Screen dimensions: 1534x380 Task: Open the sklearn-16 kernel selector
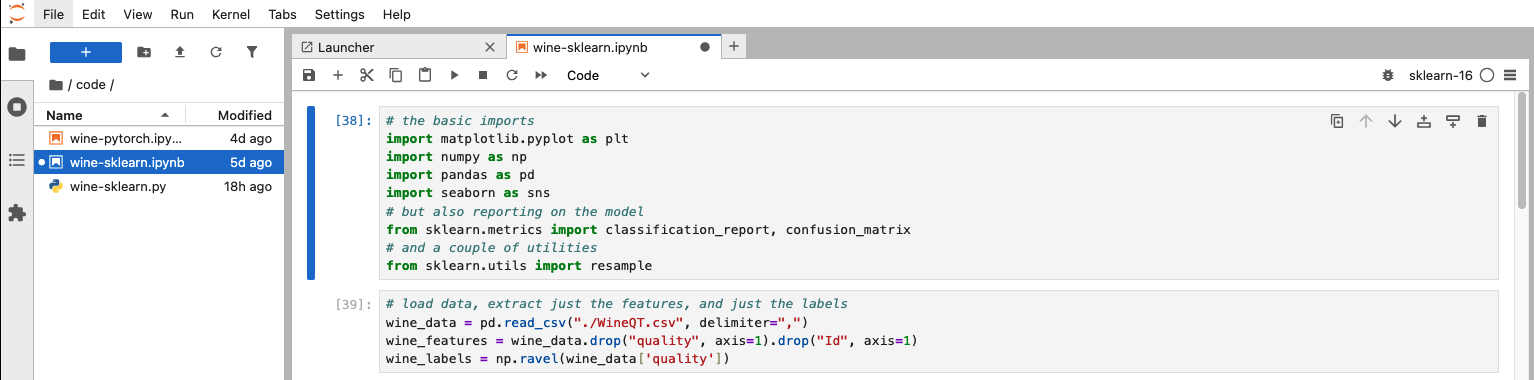click(1440, 75)
